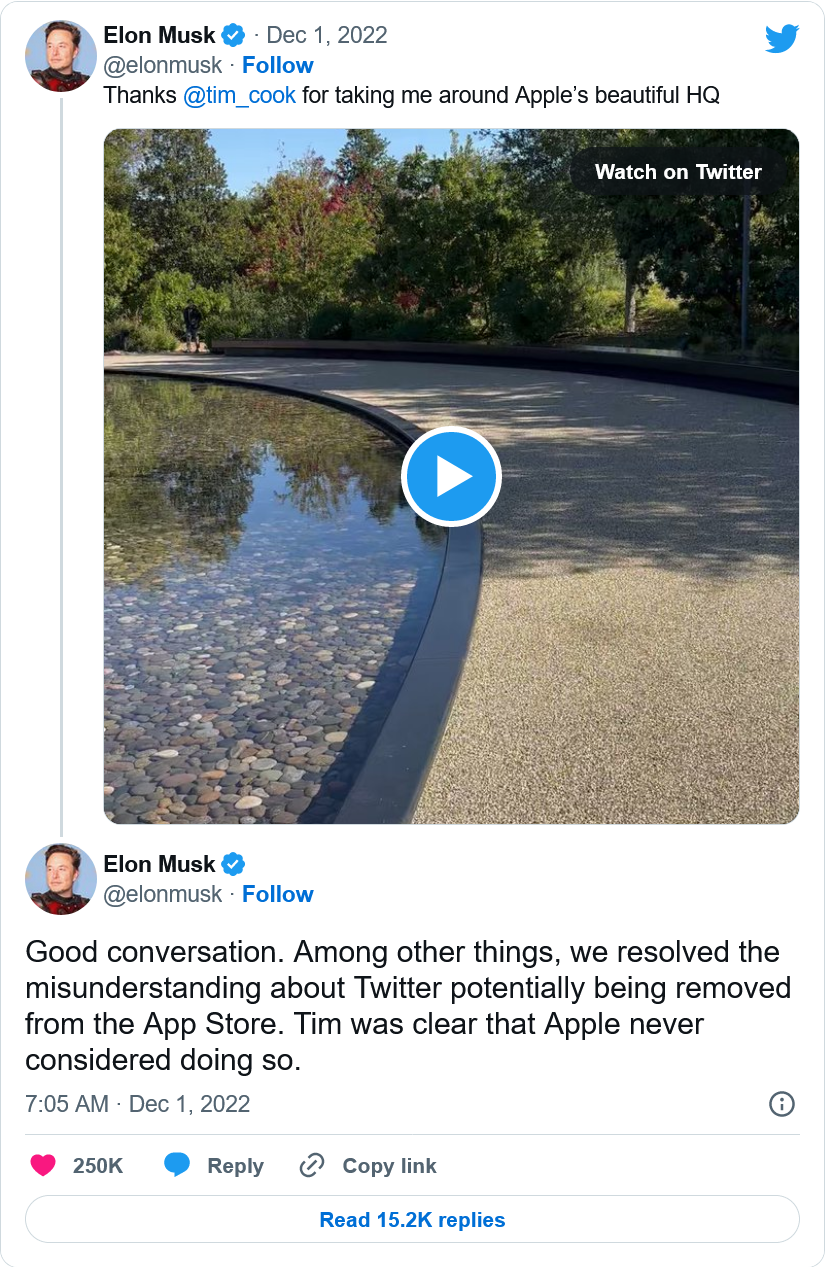This screenshot has width=825, height=1267.
Task: Click the 250K likes count
Action: pyautogui.click(x=98, y=1166)
